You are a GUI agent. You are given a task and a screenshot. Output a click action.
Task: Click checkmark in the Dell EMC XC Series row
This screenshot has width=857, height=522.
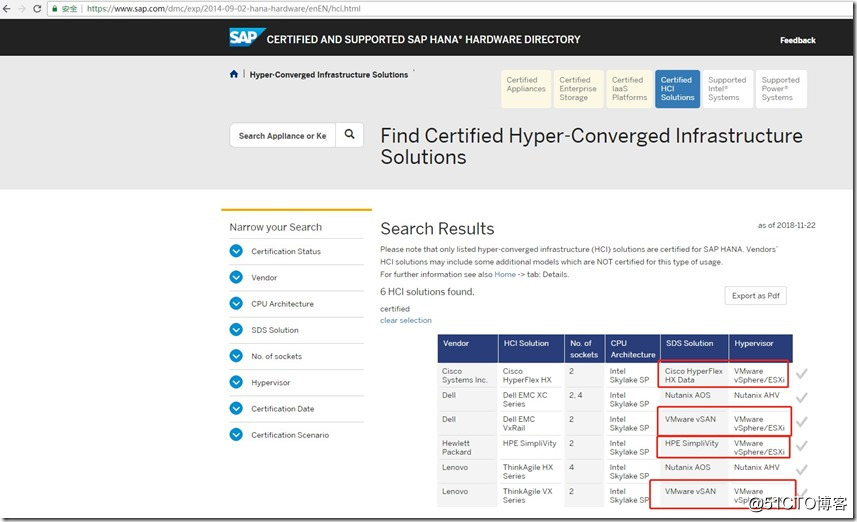(x=802, y=398)
